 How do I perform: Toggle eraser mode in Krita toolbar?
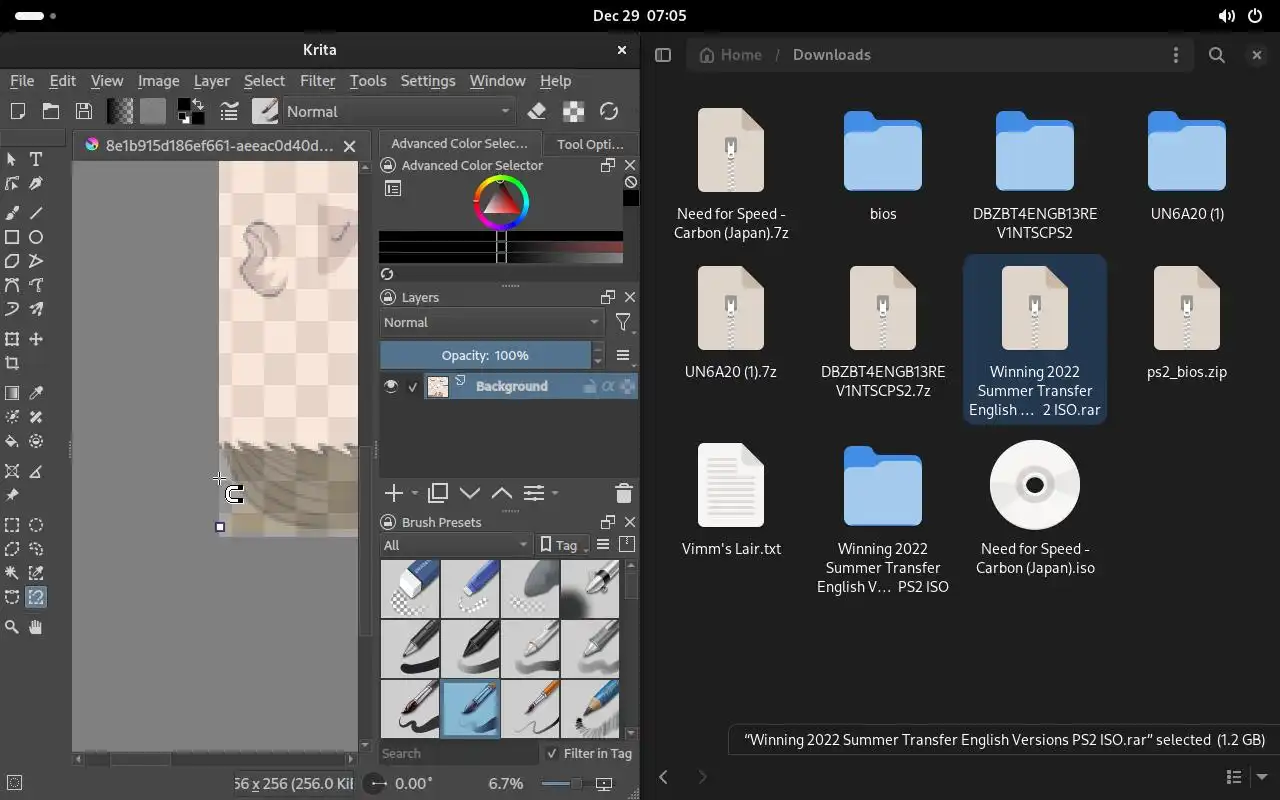pos(537,111)
